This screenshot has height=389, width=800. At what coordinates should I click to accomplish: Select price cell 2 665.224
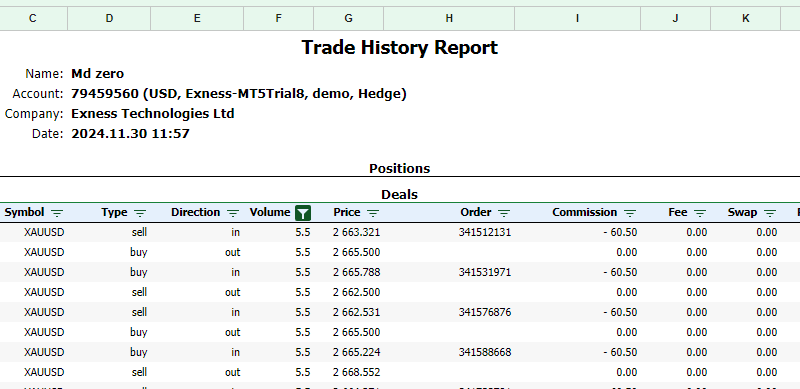357,352
